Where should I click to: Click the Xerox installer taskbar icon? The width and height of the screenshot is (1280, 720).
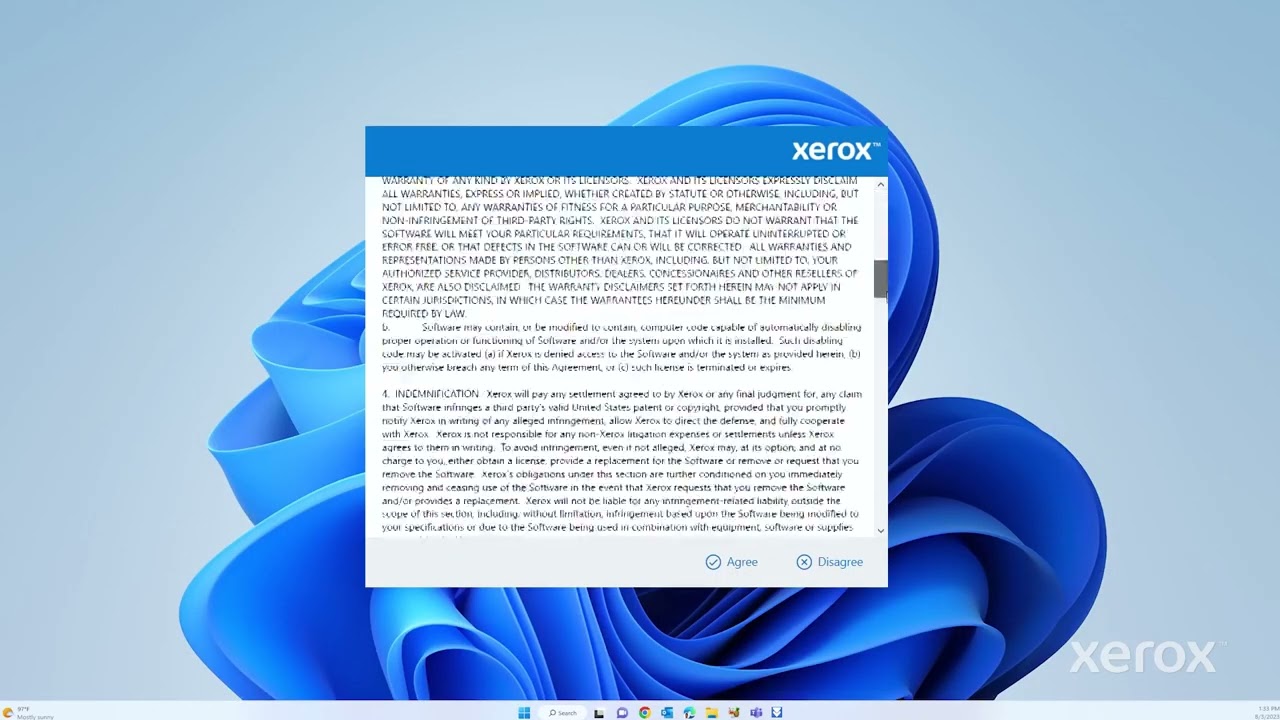(777, 713)
